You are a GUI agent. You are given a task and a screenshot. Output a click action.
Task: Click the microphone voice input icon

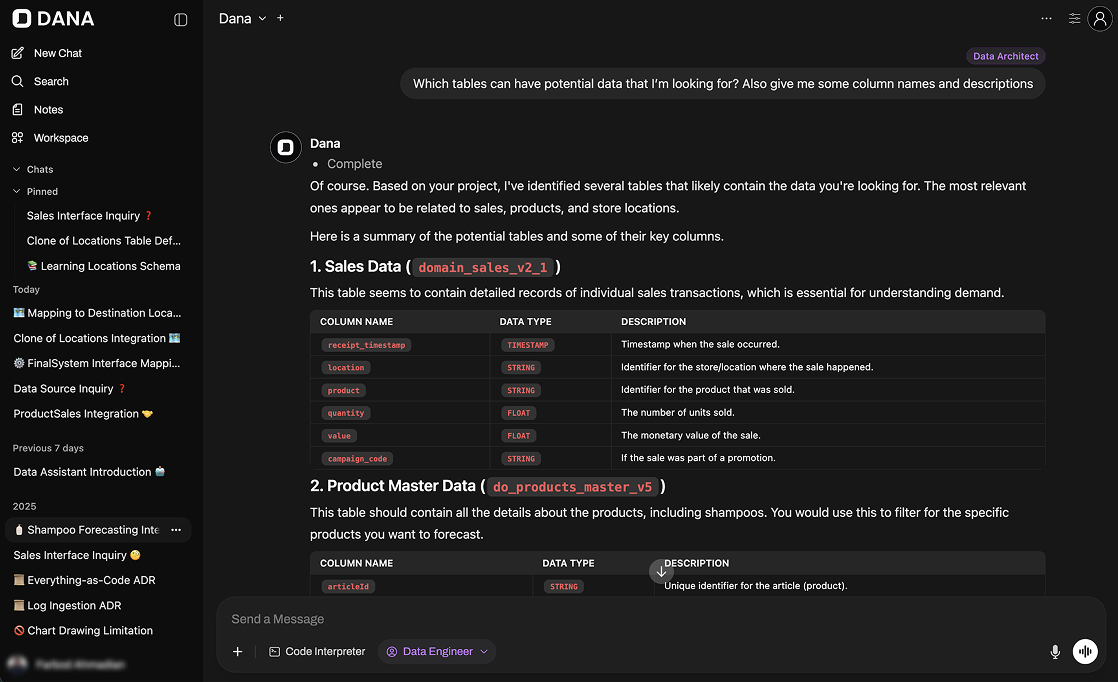[x=1054, y=652]
